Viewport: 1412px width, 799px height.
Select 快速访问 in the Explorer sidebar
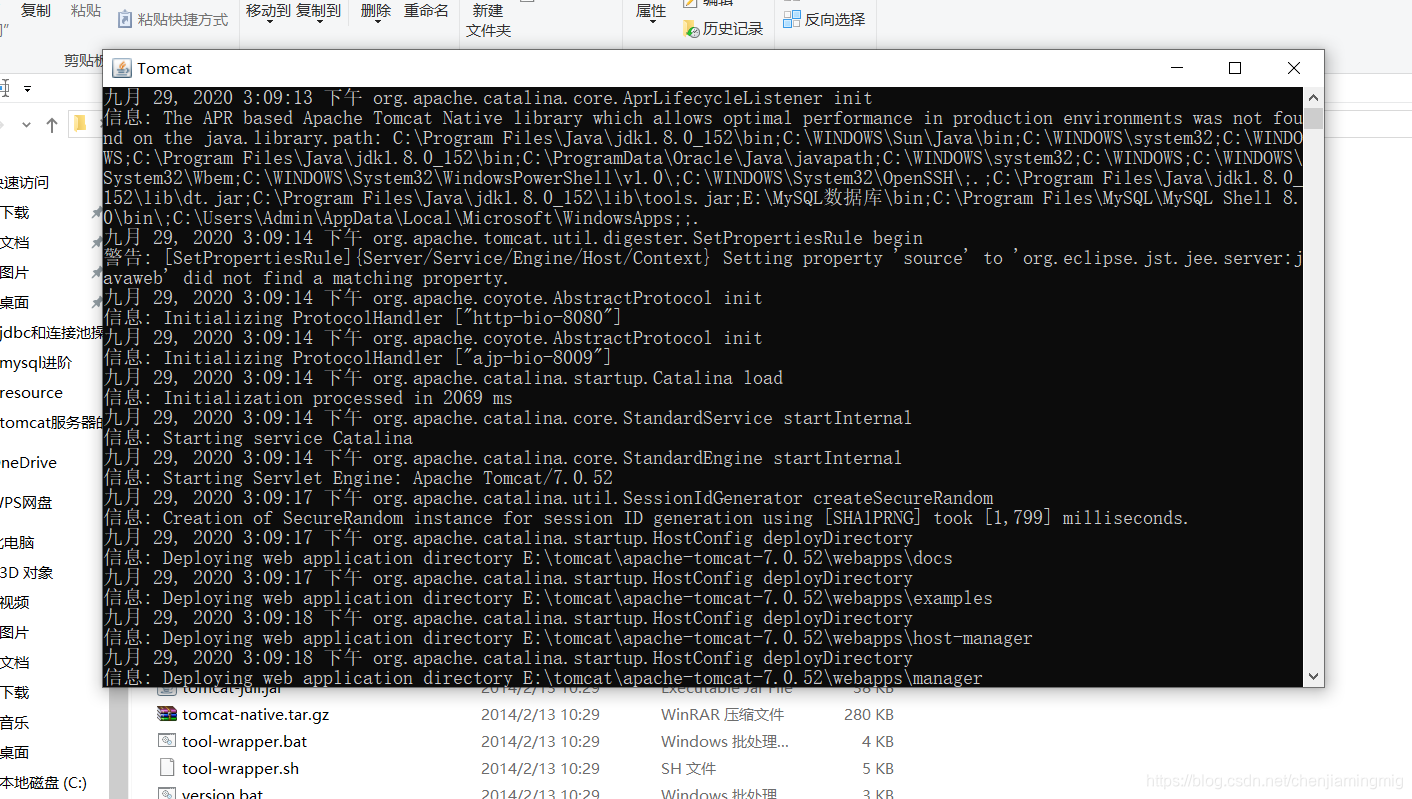(x=24, y=182)
